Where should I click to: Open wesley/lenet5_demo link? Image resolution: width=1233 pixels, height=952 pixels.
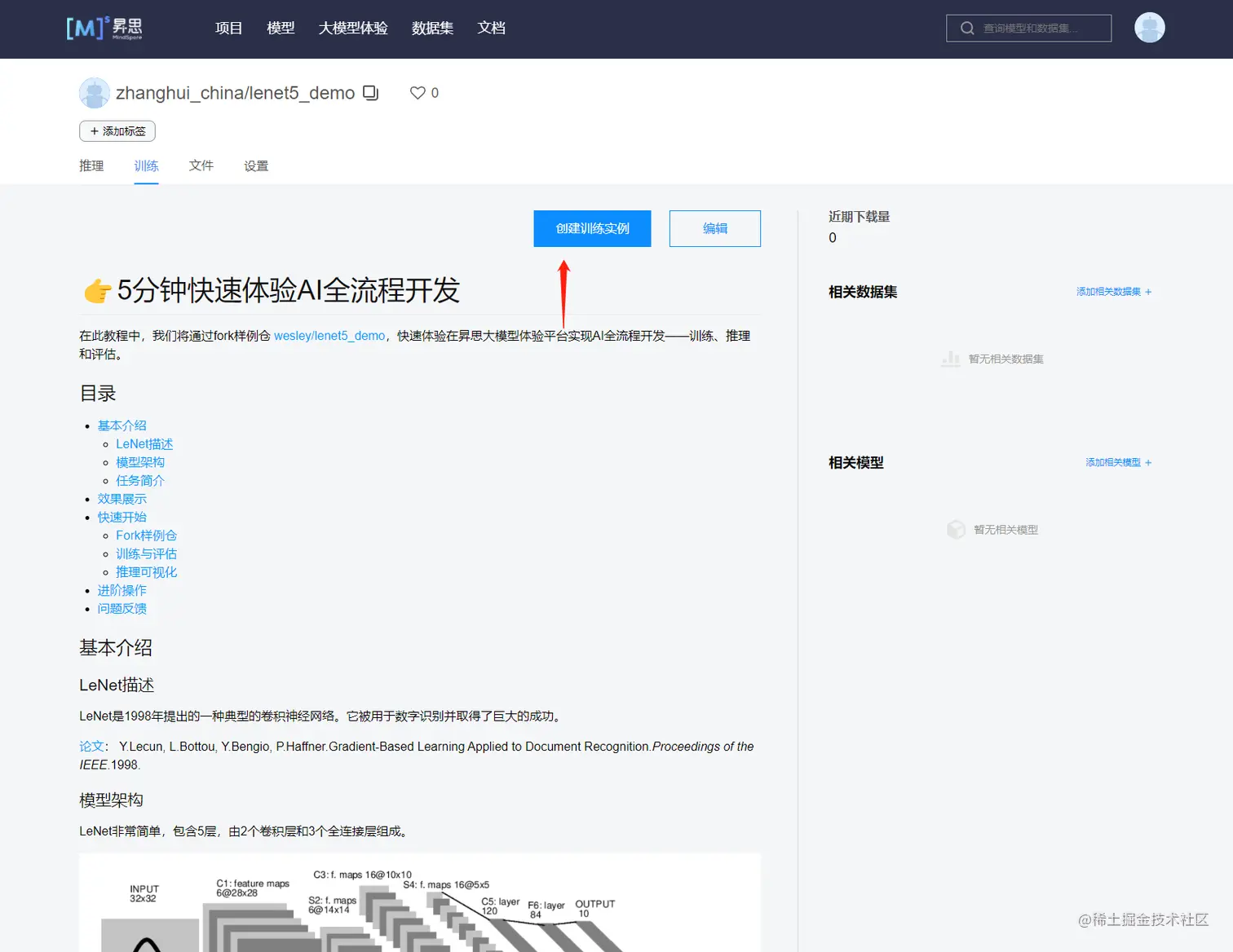329,336
